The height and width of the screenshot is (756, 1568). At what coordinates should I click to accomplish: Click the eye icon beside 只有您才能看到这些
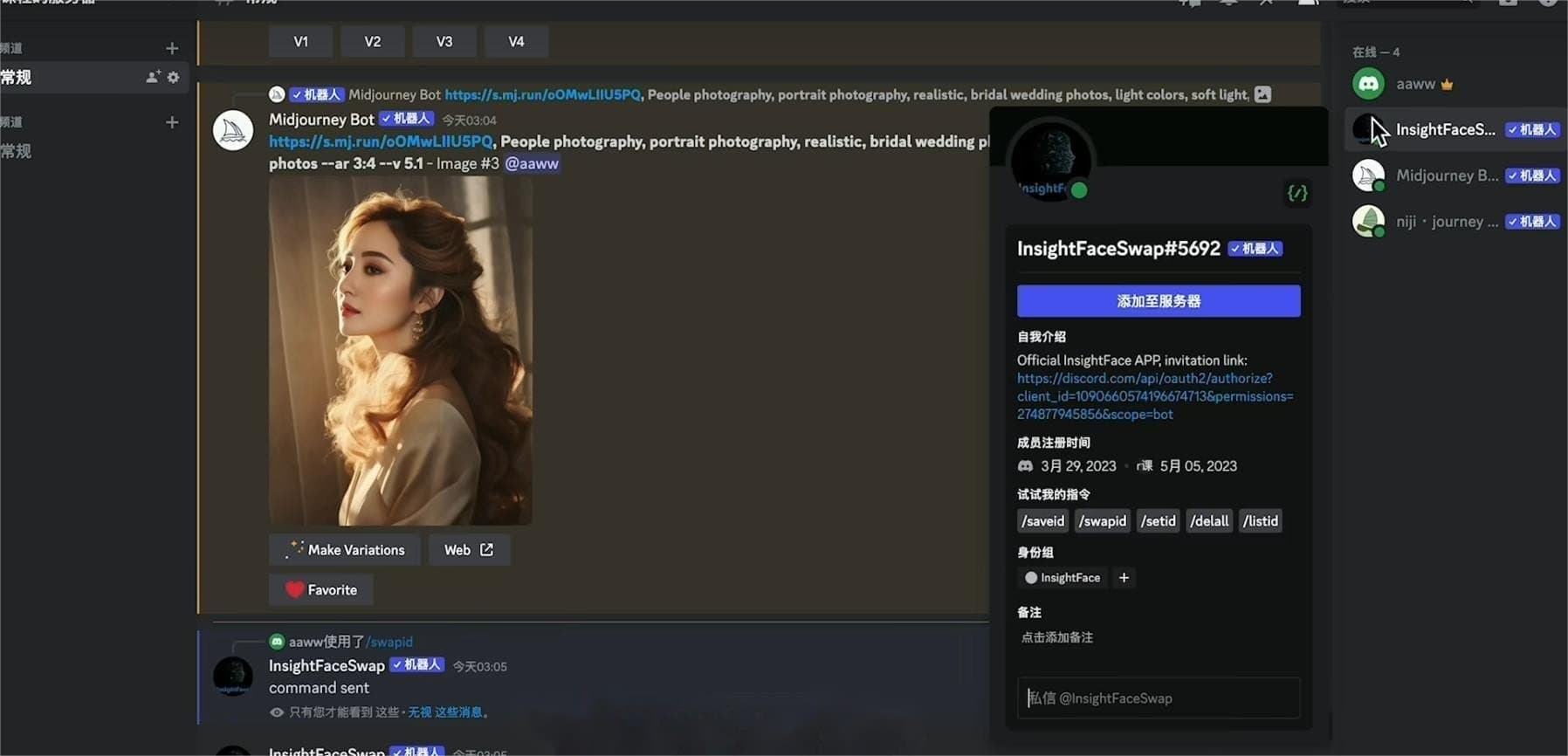coord(277,712)
